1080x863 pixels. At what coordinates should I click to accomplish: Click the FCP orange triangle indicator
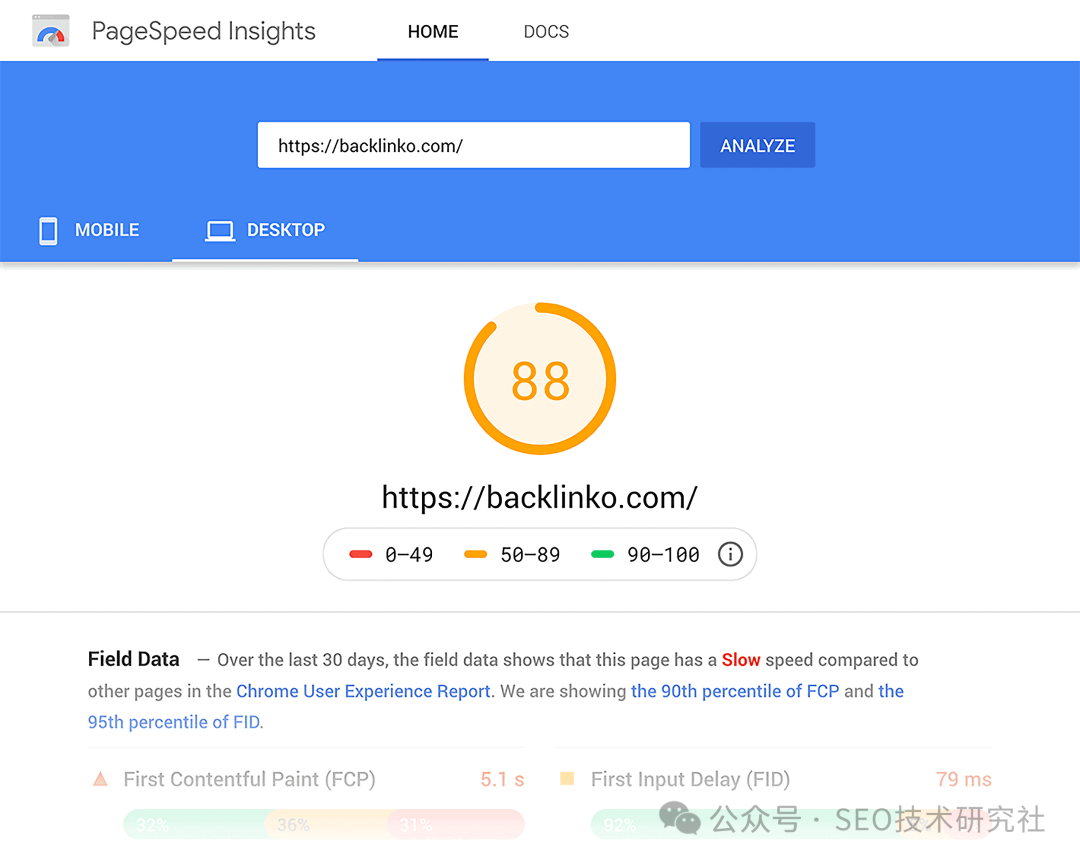pos(100,779)
